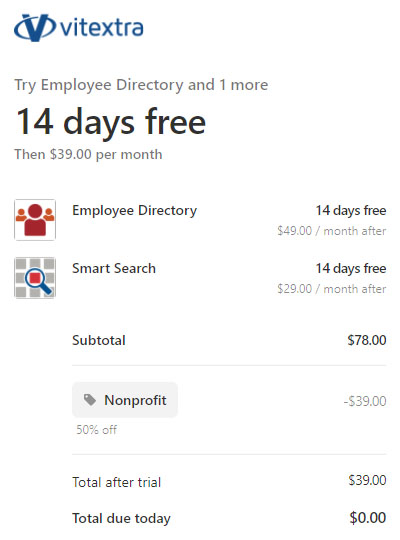
Task: Click the $78.00 subtotal amount
Action: pos(367,340)
